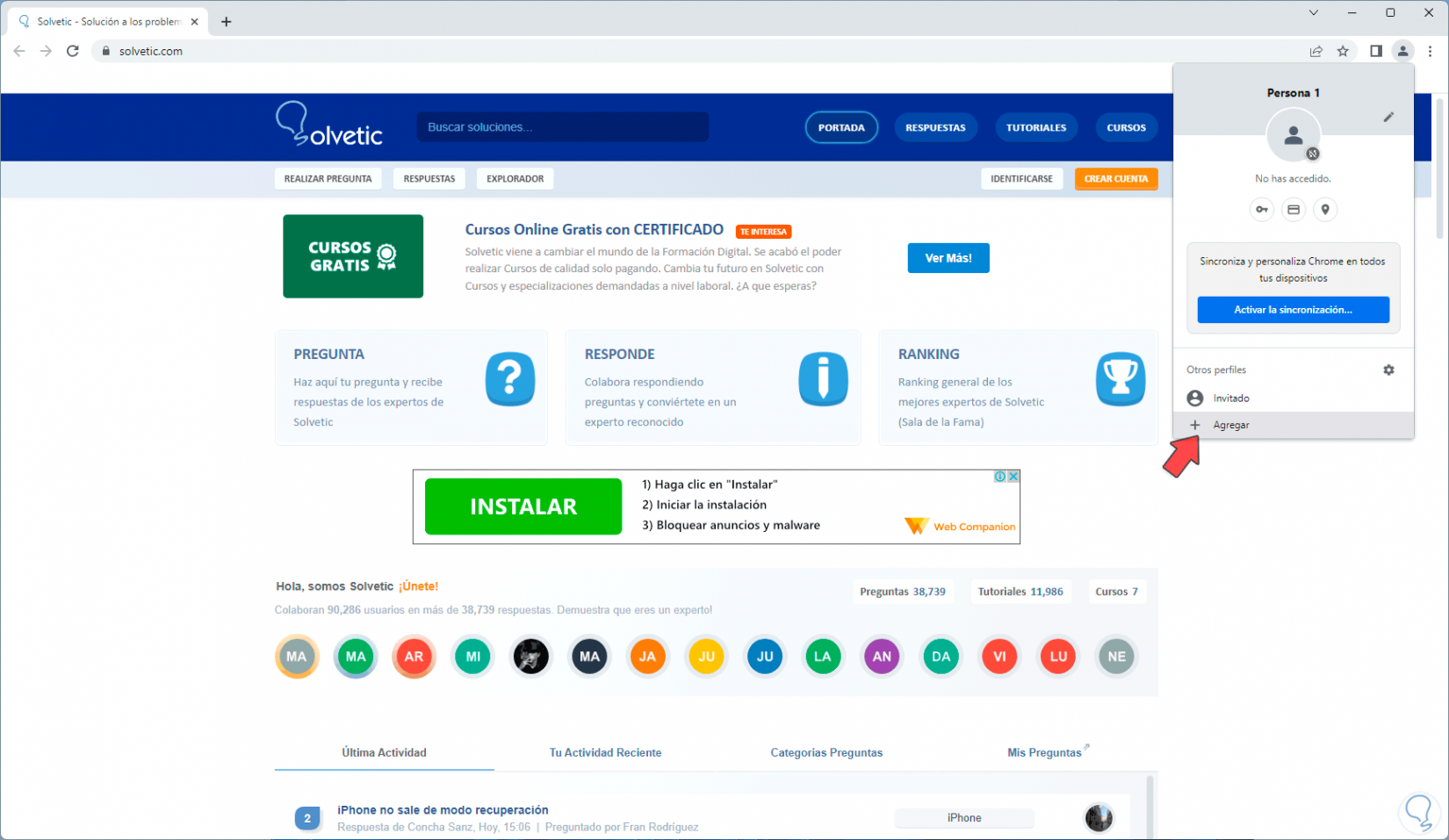The width and height of the screenshot is (1449, 840).
Task: Open the tab search chevron
Action: point(1313,13)
